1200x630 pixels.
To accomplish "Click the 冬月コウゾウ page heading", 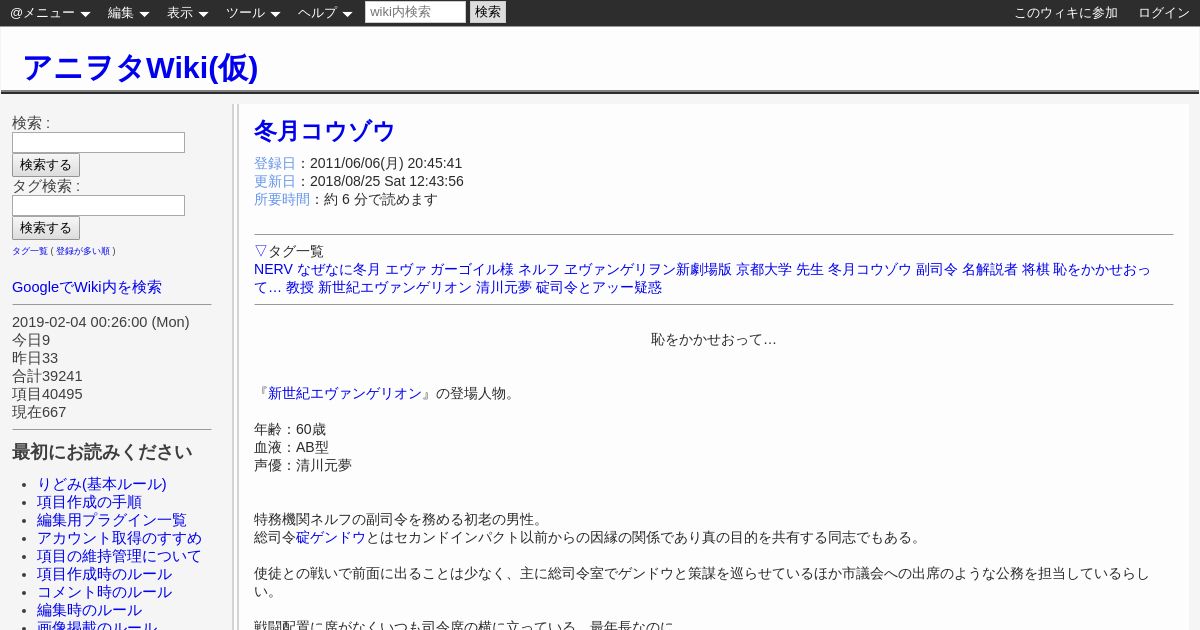I will click(x=324, y=131).
